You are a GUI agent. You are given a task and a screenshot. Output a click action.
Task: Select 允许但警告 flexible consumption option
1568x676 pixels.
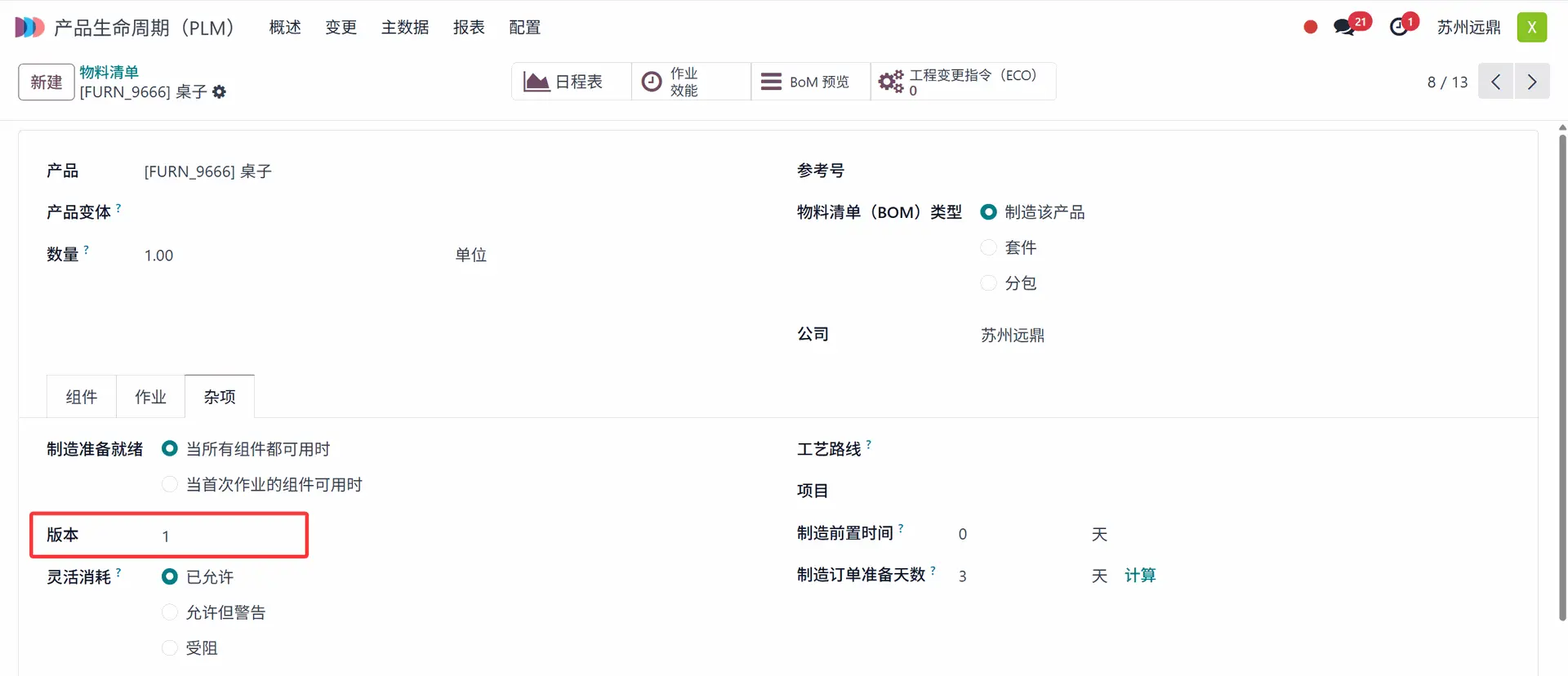170,612
